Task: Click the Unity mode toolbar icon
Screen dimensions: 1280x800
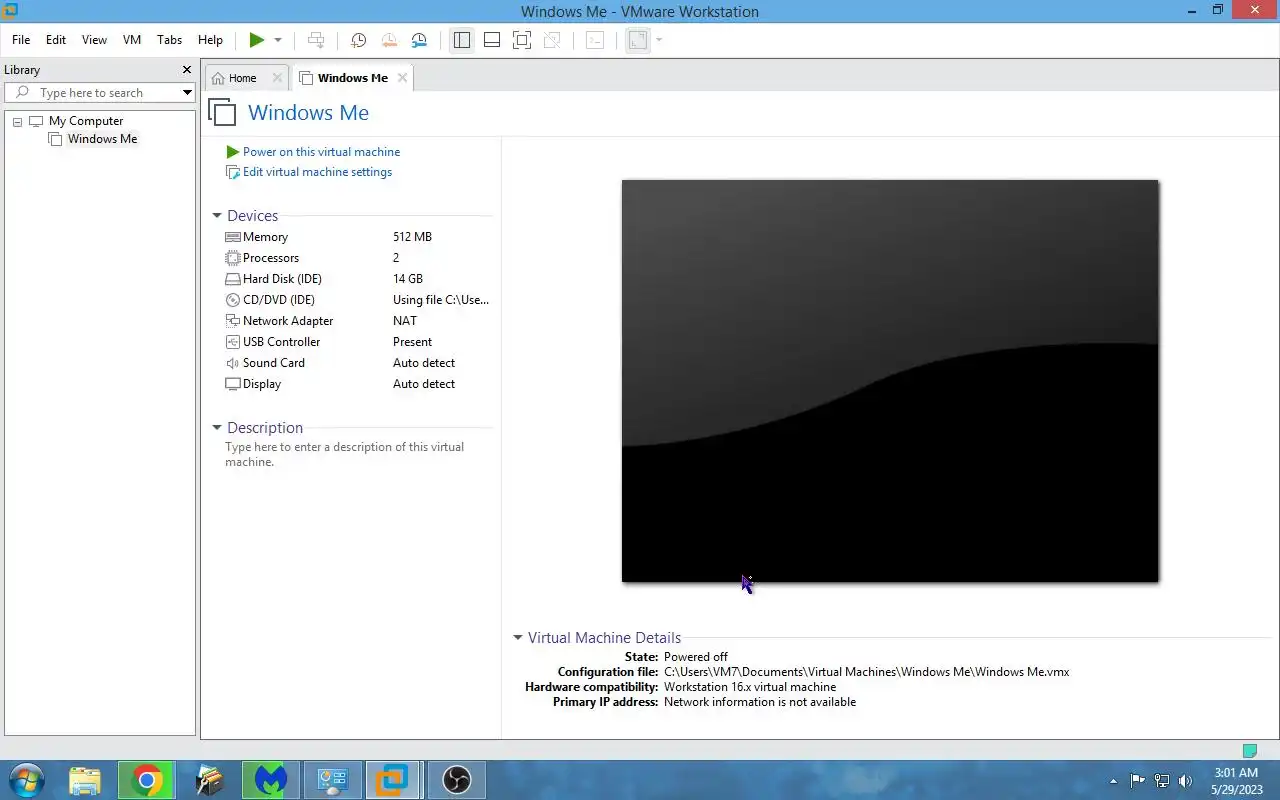Action: (x=551, y=40)
